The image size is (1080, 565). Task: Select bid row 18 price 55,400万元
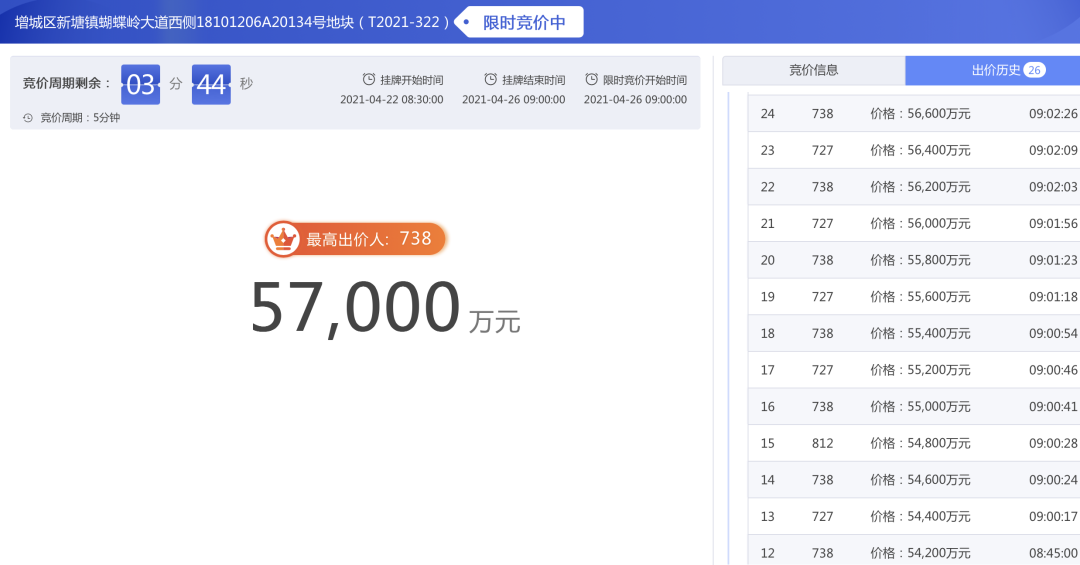(x=920, y=333)
